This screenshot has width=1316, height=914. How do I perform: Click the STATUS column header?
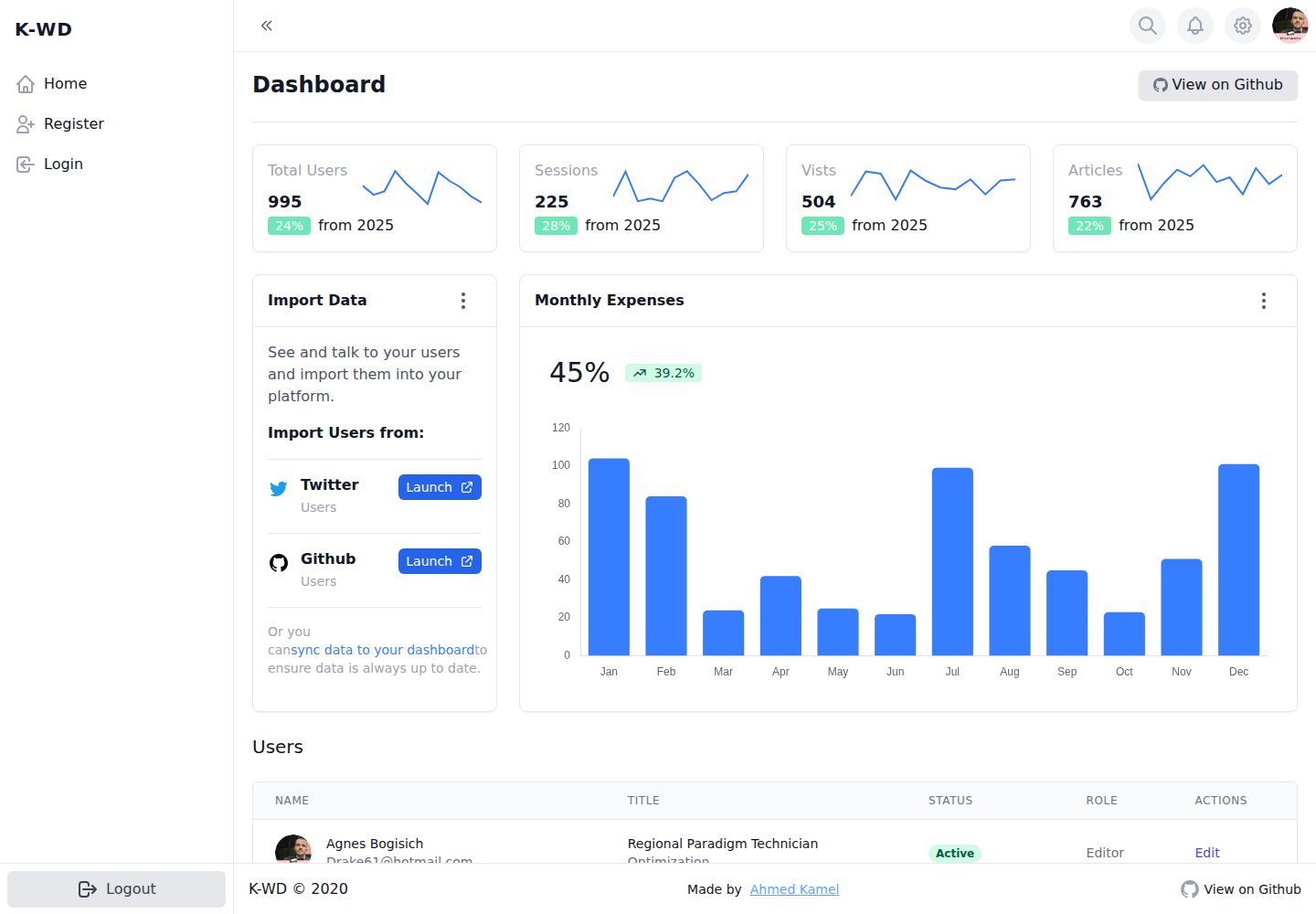tap(950, 801)
